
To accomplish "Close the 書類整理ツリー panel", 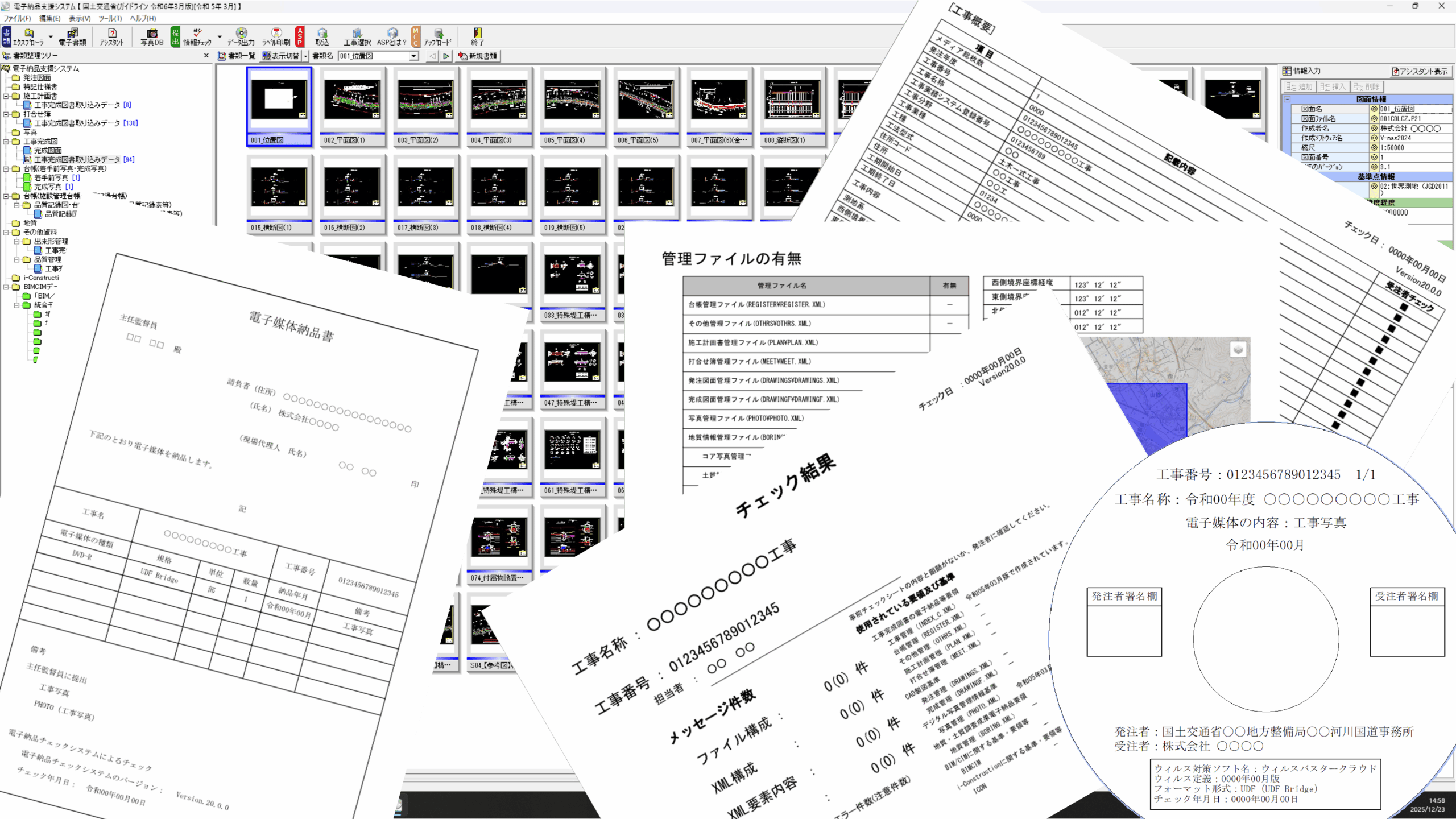I will click(x=206, y=56).
